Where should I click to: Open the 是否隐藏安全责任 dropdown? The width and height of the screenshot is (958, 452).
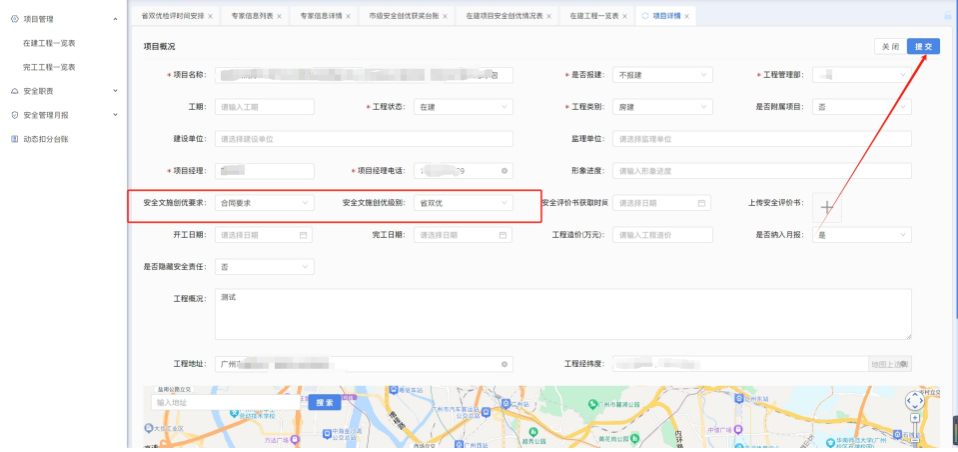pyautogui.click(x=264, y=267)
